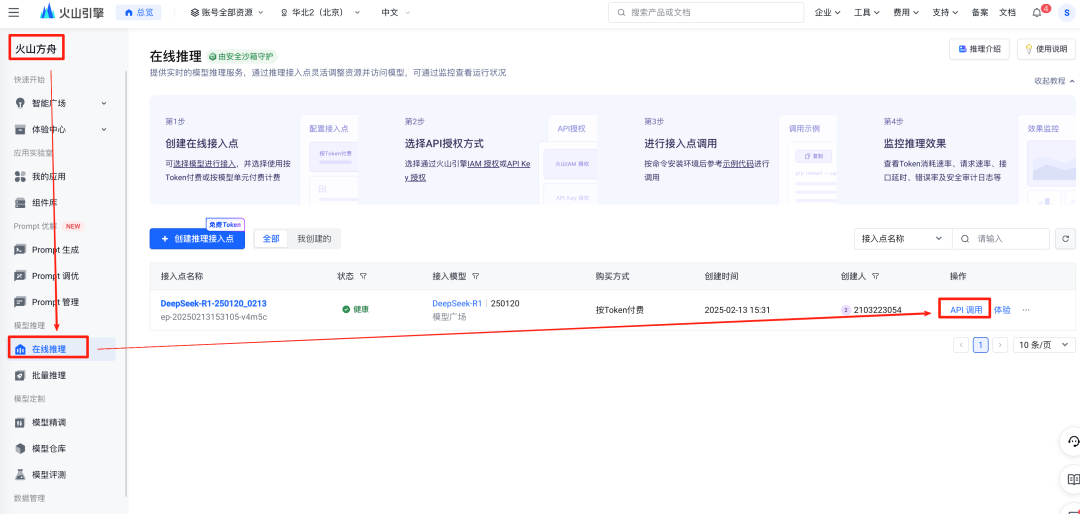Screen dimensions: 1080x514
Task: Click the 火山引擎 logo
Action: [x=72, y=12]
